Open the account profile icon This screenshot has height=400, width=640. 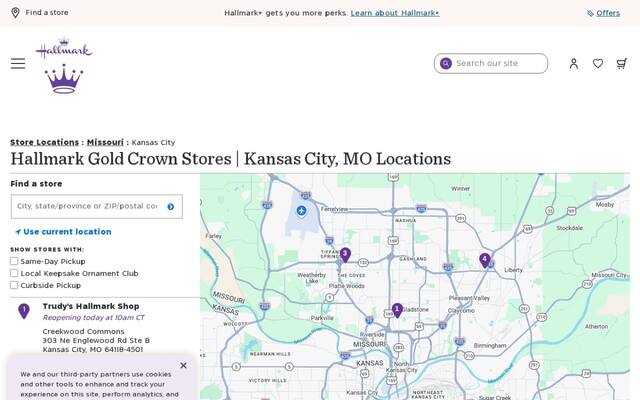(574, 63)
